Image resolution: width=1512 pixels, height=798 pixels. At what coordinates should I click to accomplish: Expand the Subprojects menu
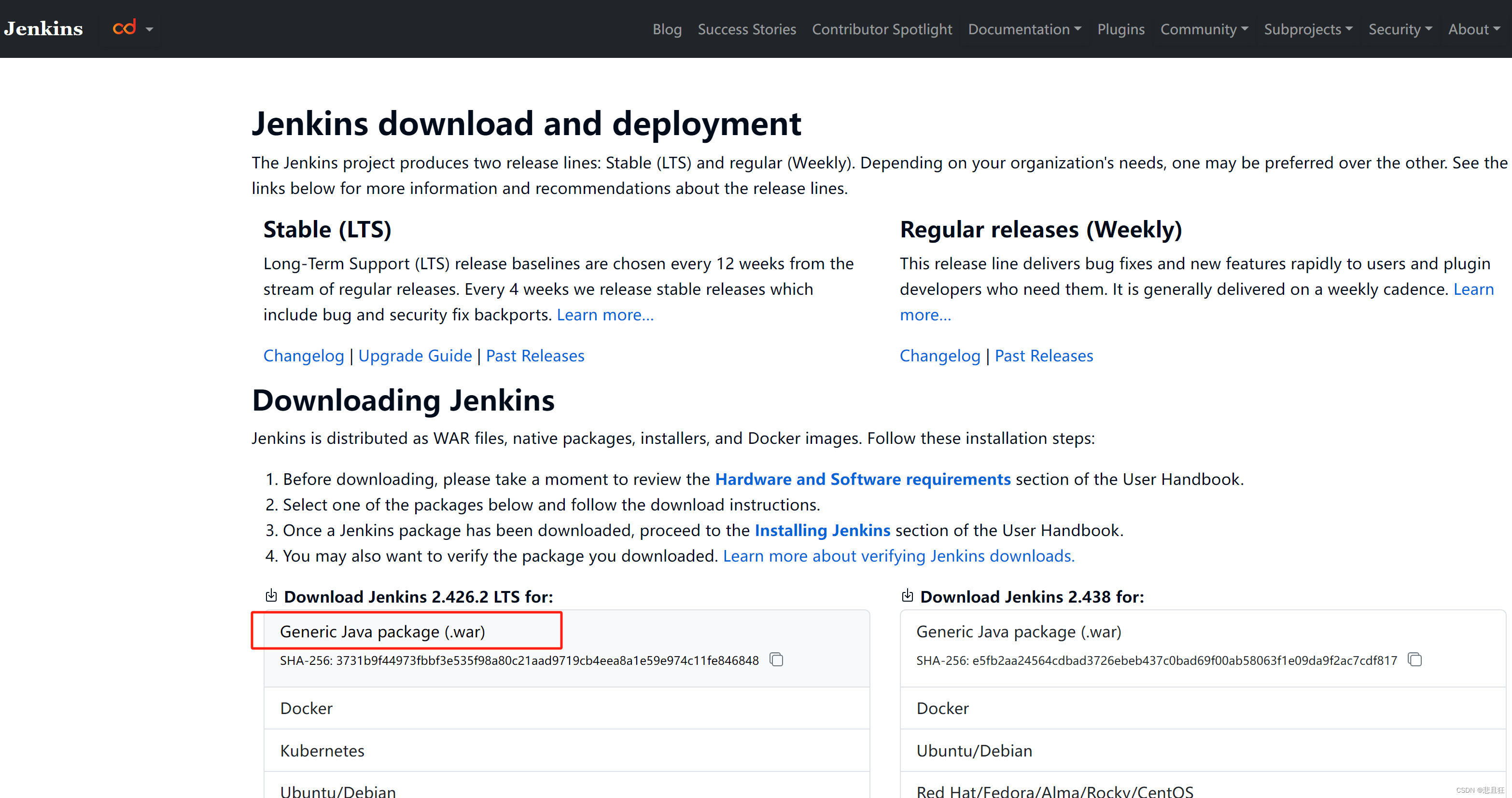(1308, 29)
